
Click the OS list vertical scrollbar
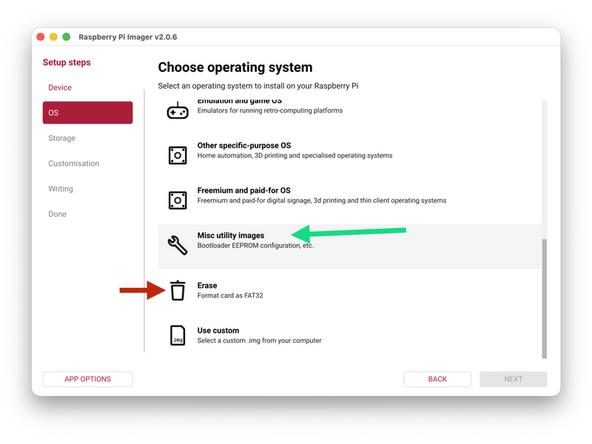tap(544, 298)
